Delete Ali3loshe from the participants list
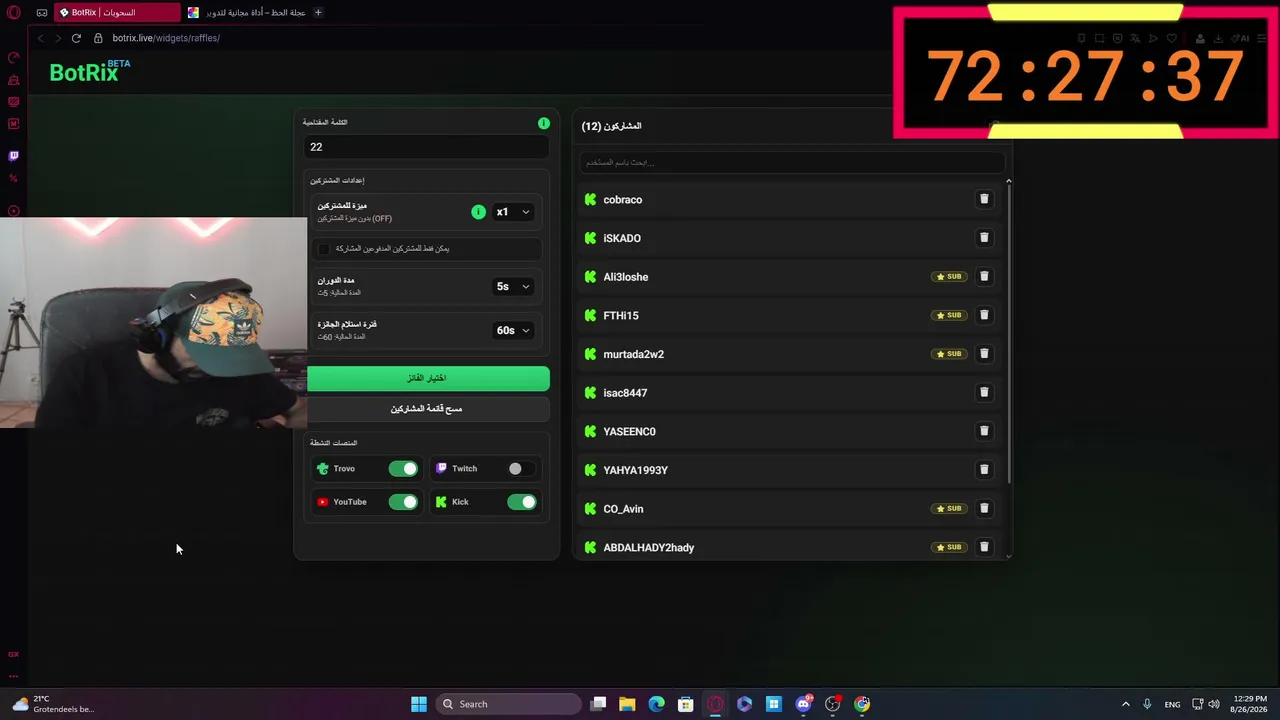Viewport: 1280px width, 720px height. tap(984, 276)
